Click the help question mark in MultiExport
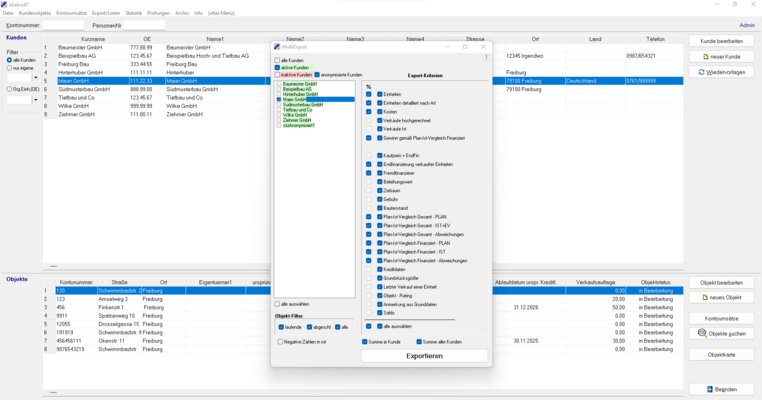The width and height of the screenshot is (762, 400). coord(486,58)
